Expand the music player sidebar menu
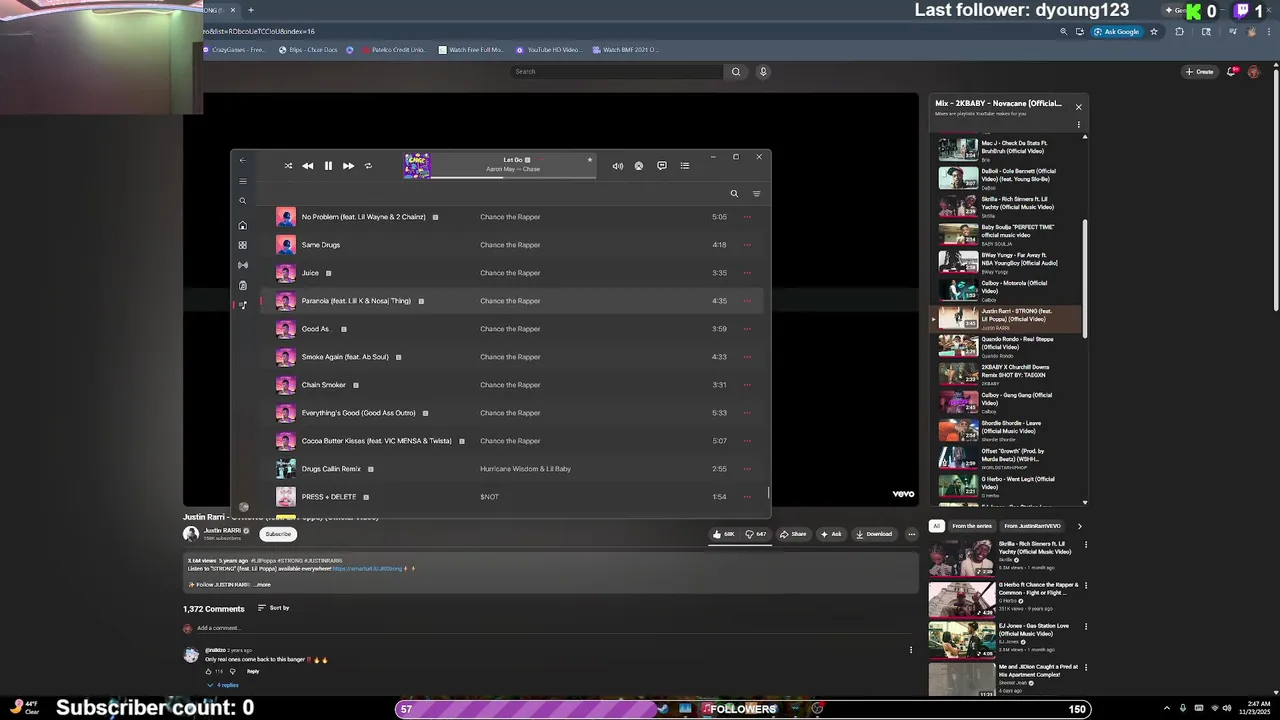 pyautogui.click(x=242, y=181)
